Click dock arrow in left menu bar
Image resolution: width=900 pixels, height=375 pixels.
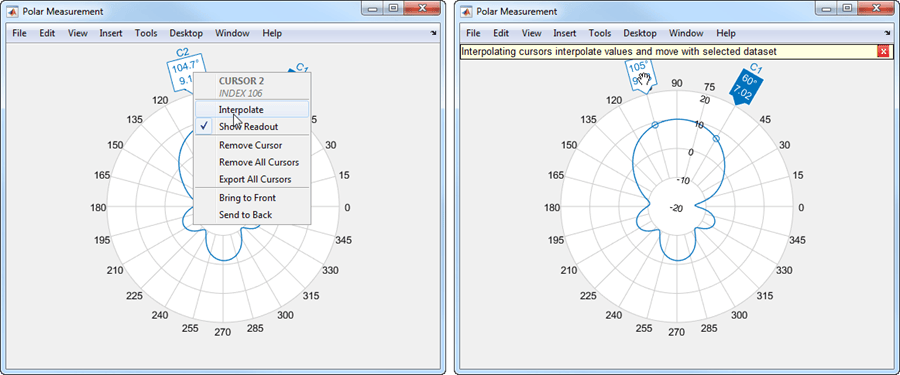[x=433, y=34]
